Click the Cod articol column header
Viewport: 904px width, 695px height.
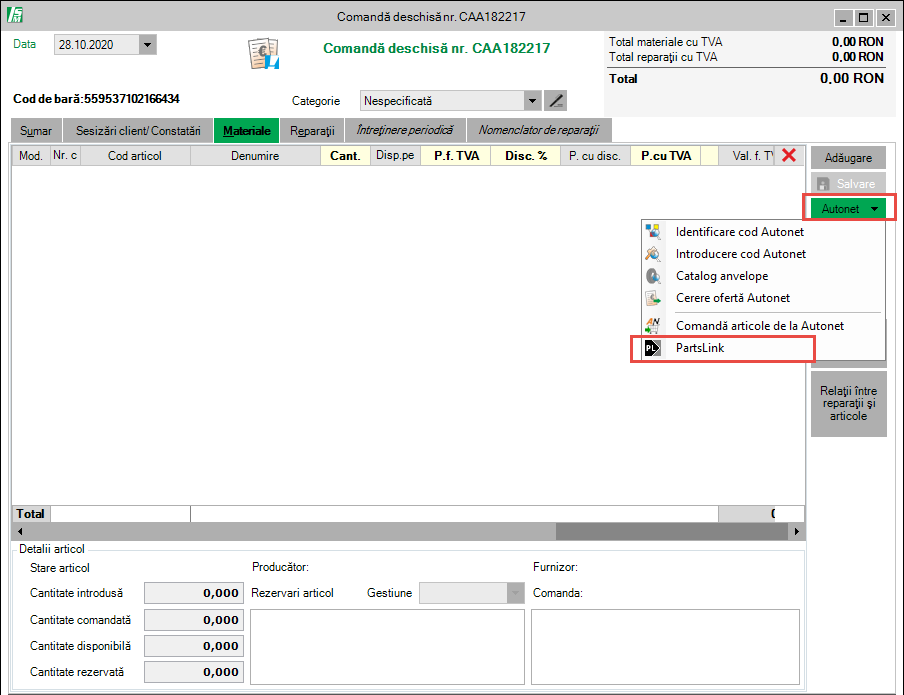click(x=135, y=156)
